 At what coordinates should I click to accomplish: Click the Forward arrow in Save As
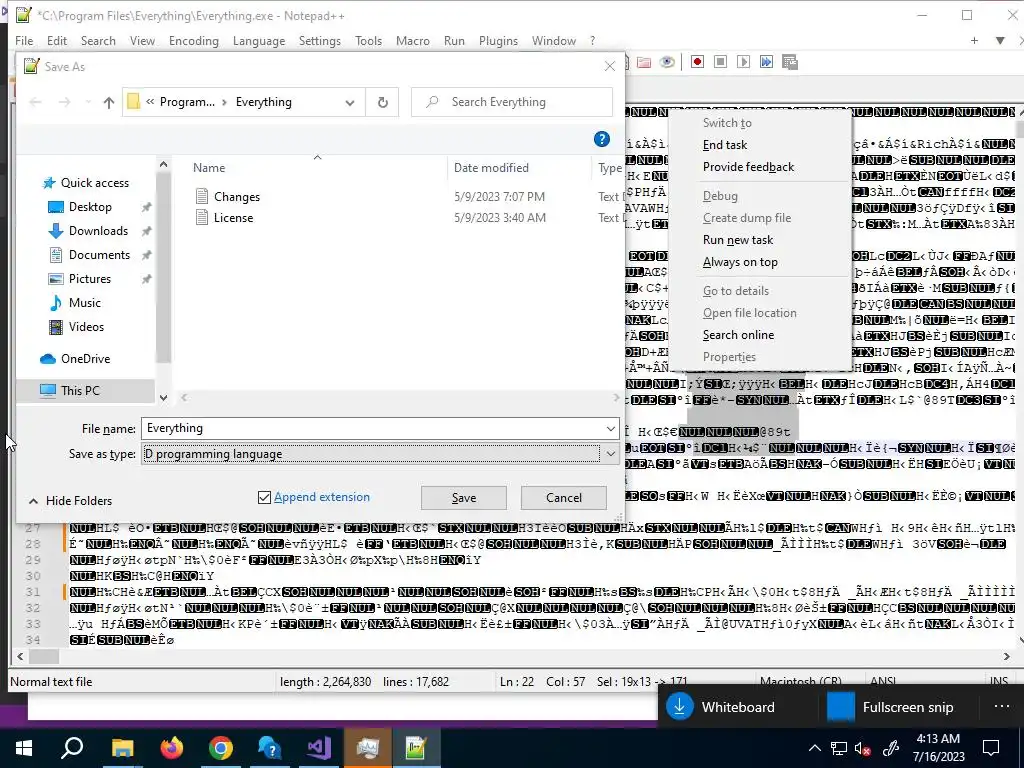(x=64, y=103)
